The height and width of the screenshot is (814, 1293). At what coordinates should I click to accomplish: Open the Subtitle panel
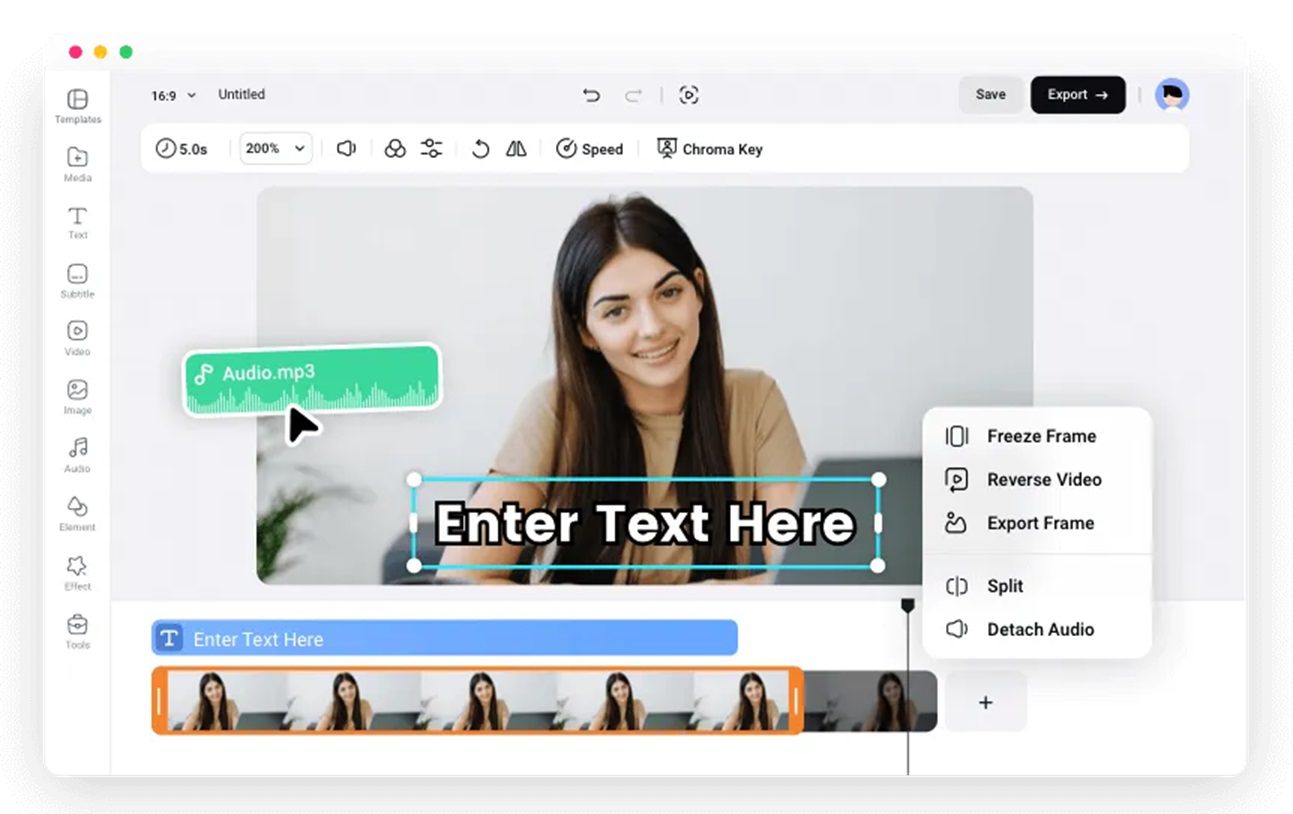[x=77, y=281]
